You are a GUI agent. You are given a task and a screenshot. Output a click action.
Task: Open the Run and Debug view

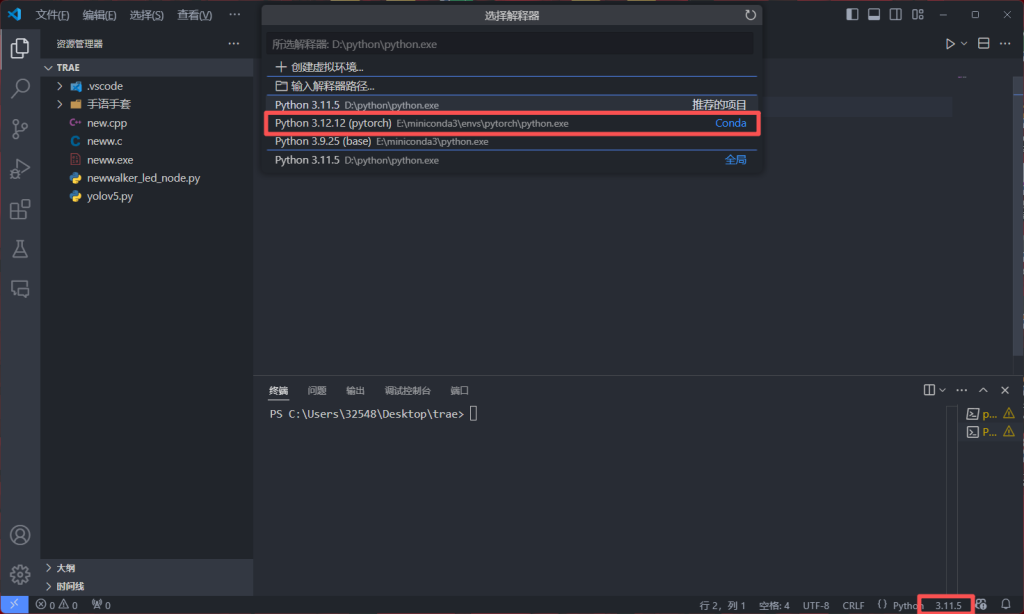click(20, 169)
